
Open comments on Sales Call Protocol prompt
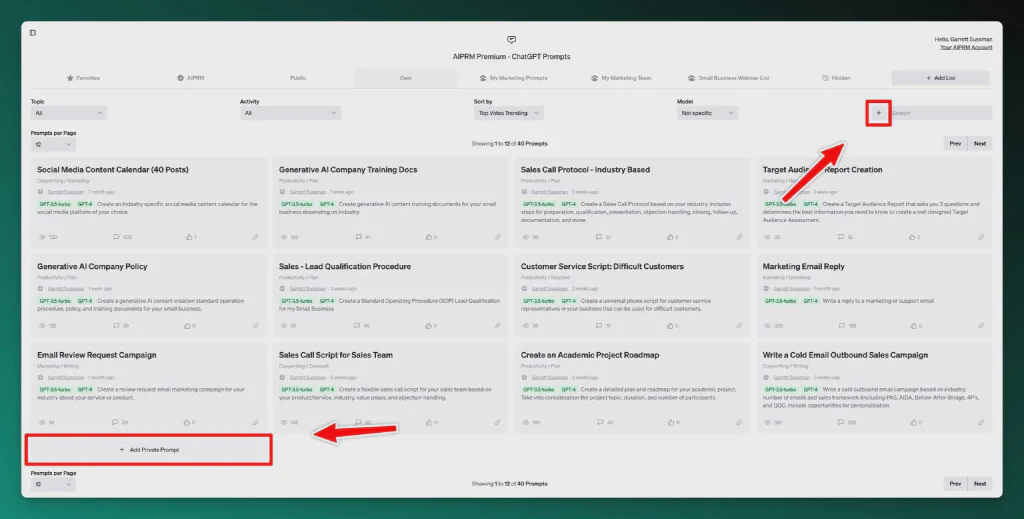click(599, 237)
